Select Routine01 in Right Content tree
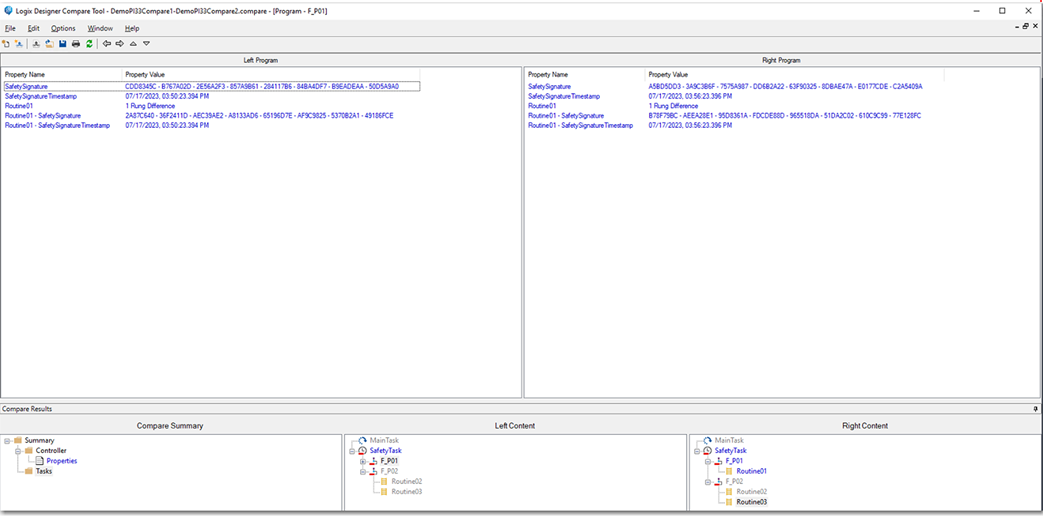The width and height of the screenshot is (1043, 516). pyautogui.click(x=751, y=471)
